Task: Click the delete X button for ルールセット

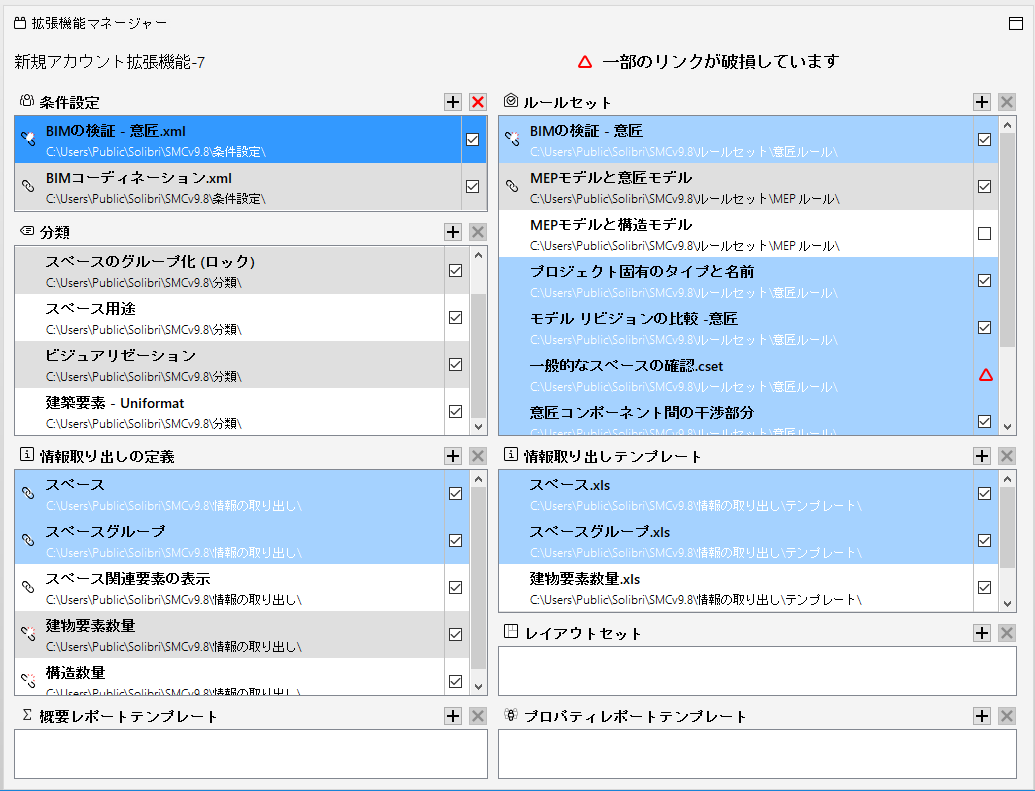Action: point(1007,102)
